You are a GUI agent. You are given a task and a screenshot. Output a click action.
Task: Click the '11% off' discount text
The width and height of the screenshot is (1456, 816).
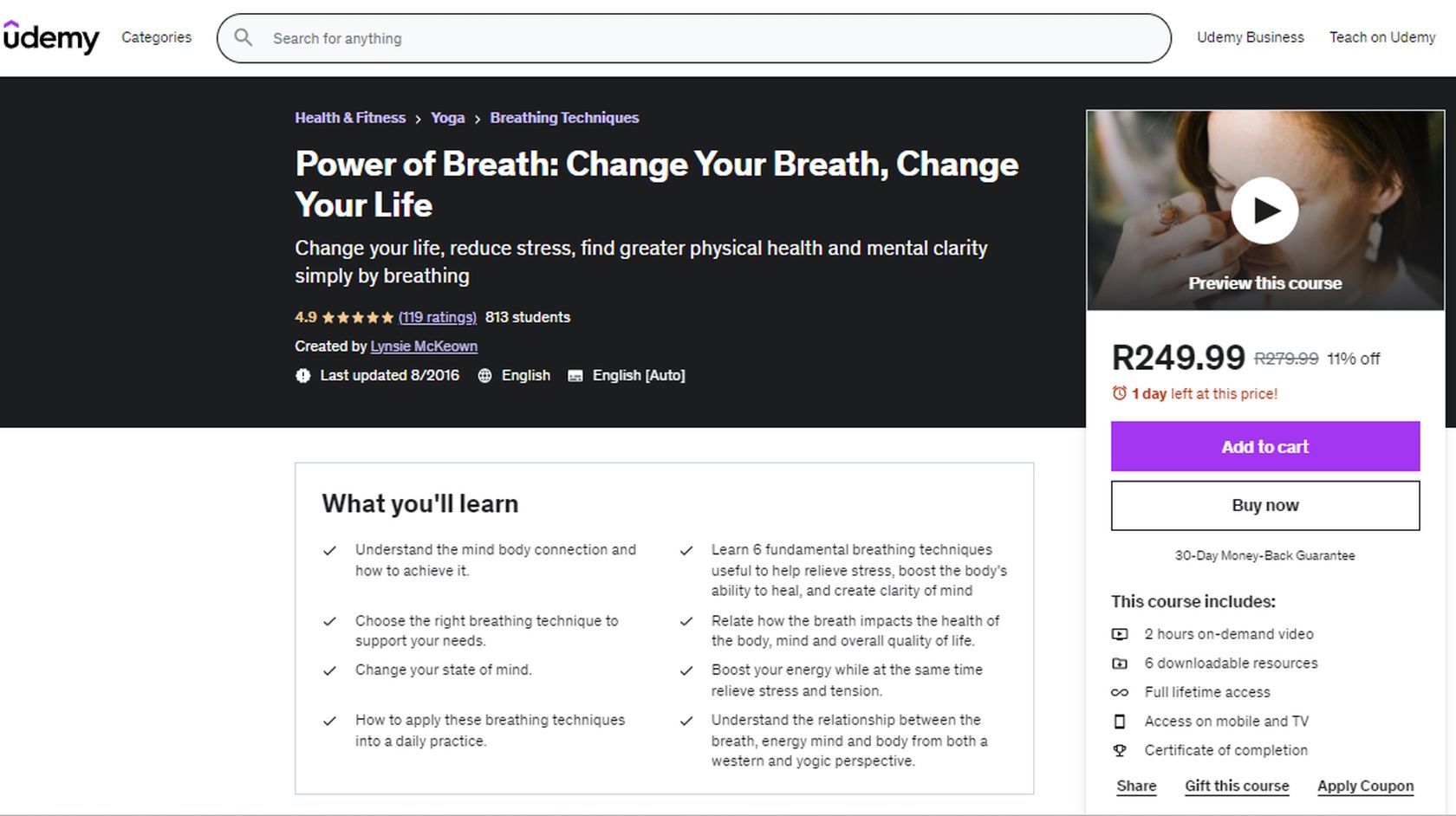pos(1354,359)
